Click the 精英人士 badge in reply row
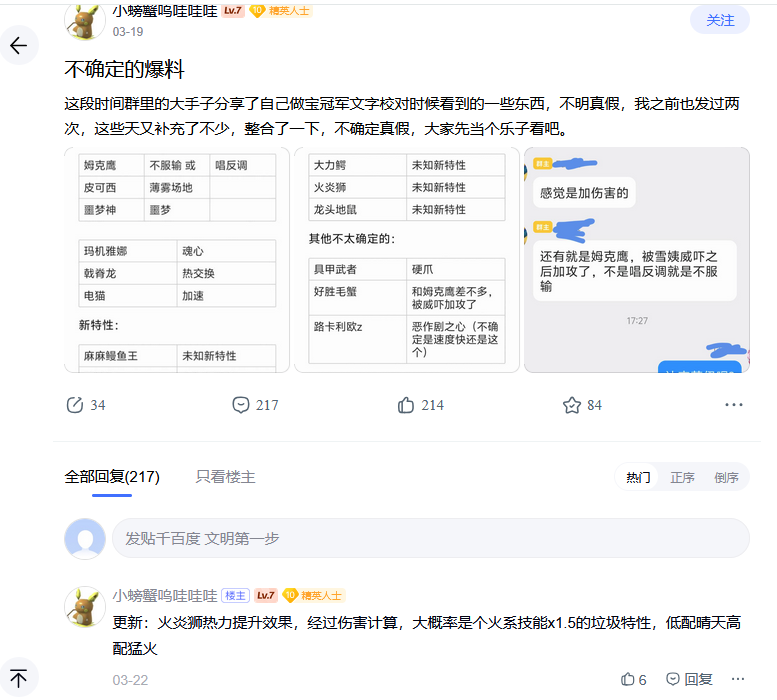777x700 pixels. [313, 595]
